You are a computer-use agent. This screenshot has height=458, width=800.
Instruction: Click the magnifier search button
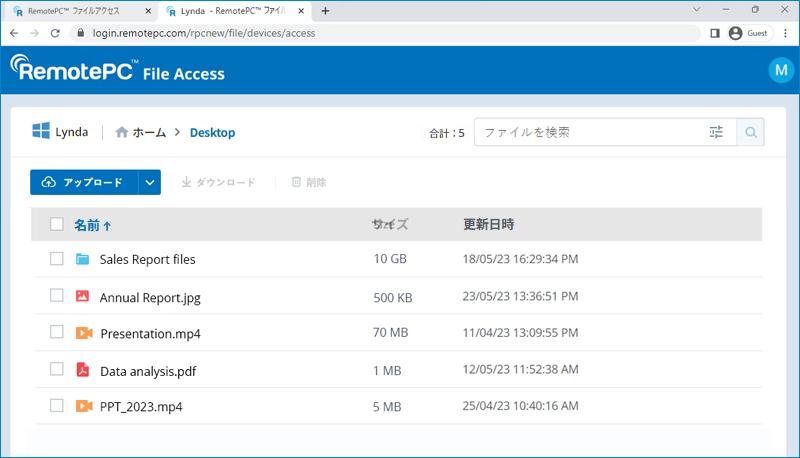(751, 132)
